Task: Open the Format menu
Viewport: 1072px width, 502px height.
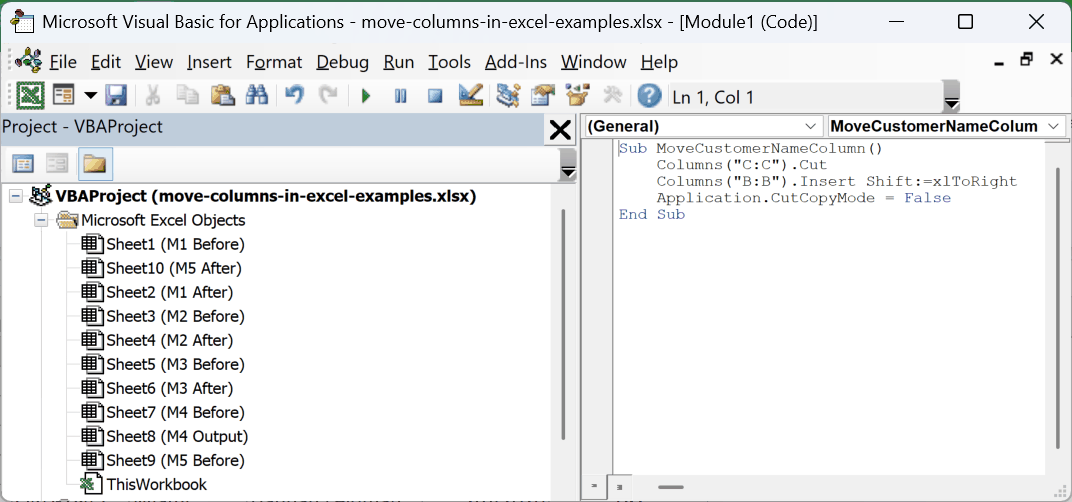Action: pyautogui.click(x=274, y=62)
